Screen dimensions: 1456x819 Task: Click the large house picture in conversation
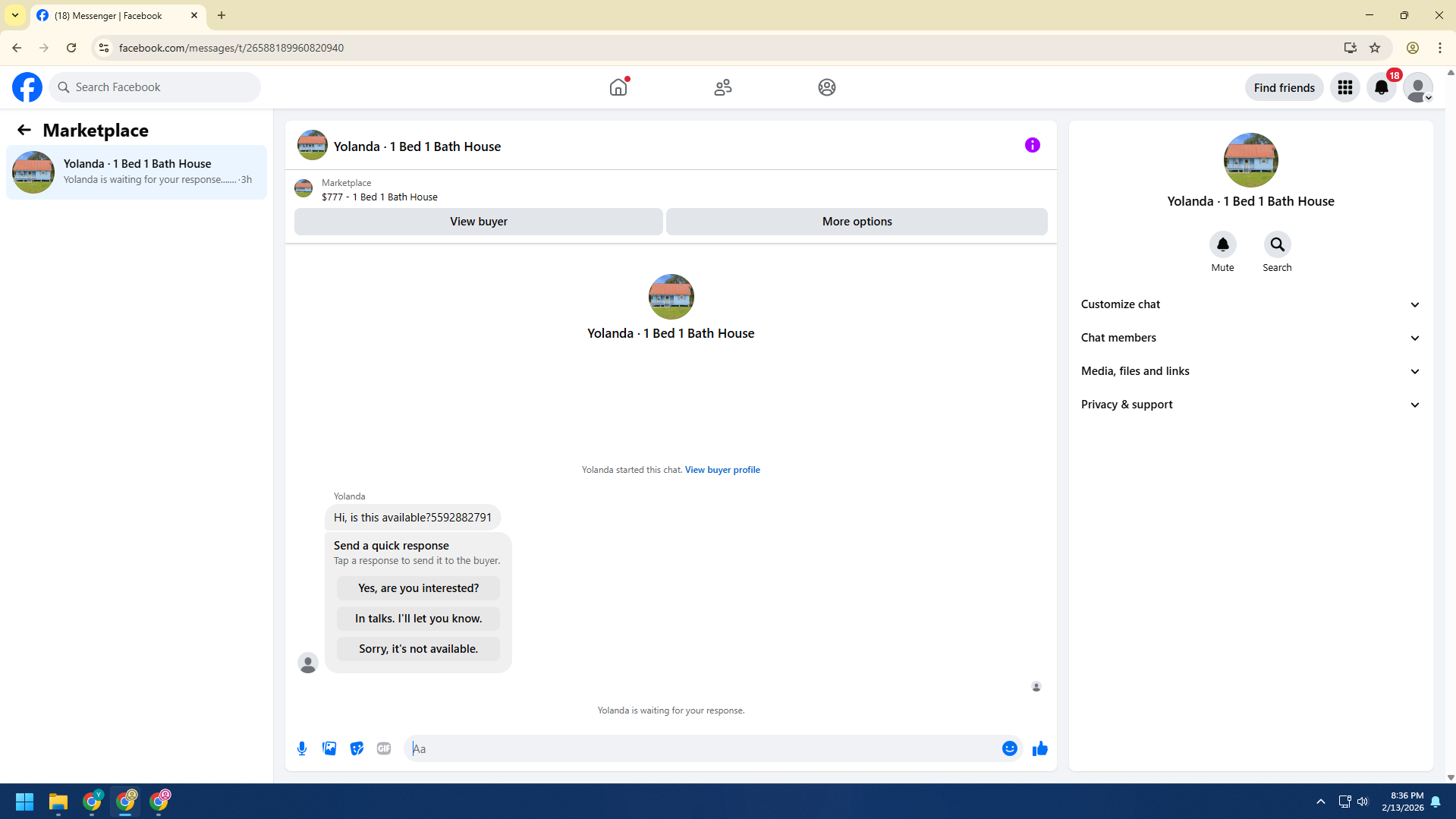(671, 297)
